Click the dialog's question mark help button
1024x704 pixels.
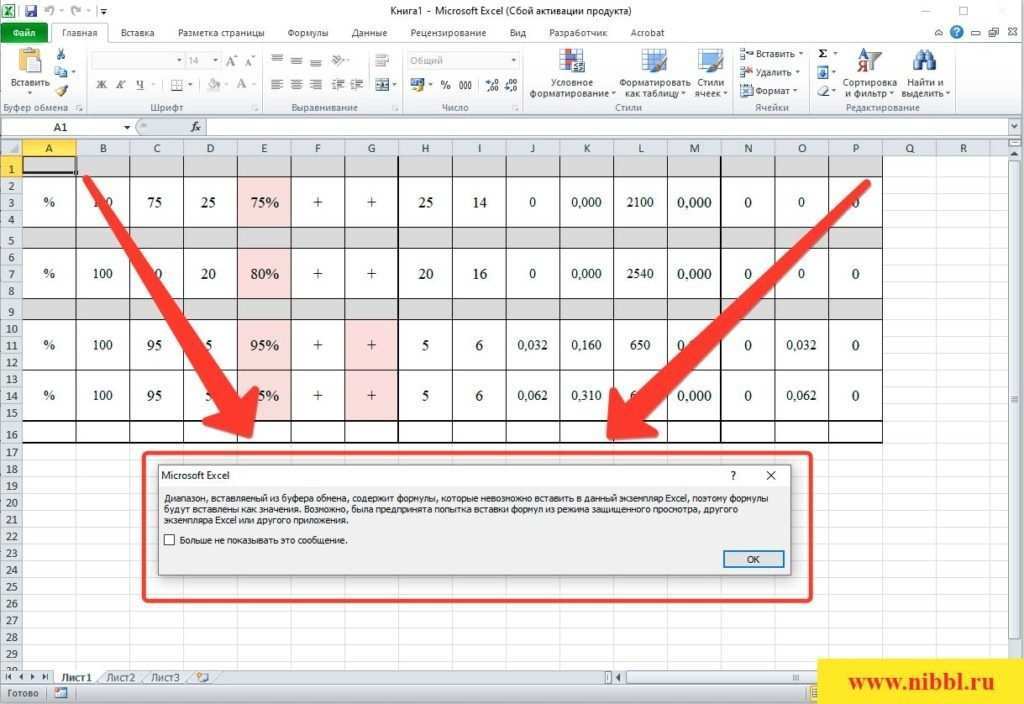733,476
